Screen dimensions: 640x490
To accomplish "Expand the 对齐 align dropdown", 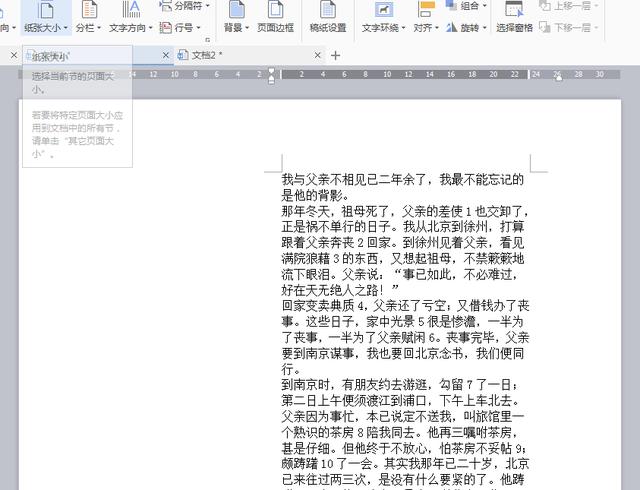I will pyautogui.click(x=436, y=28).
